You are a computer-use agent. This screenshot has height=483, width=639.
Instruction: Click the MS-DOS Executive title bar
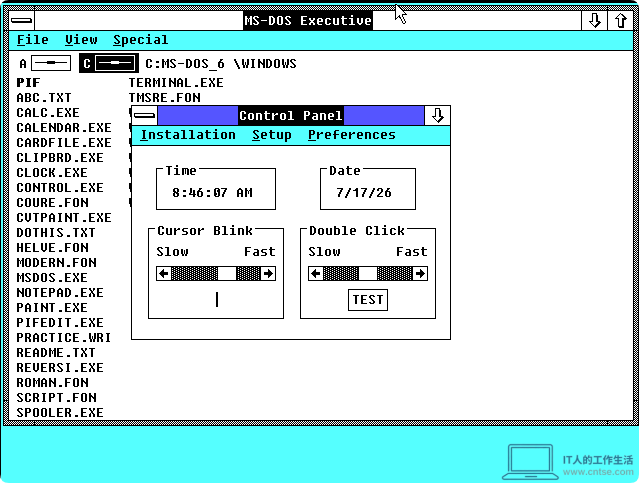308,20
